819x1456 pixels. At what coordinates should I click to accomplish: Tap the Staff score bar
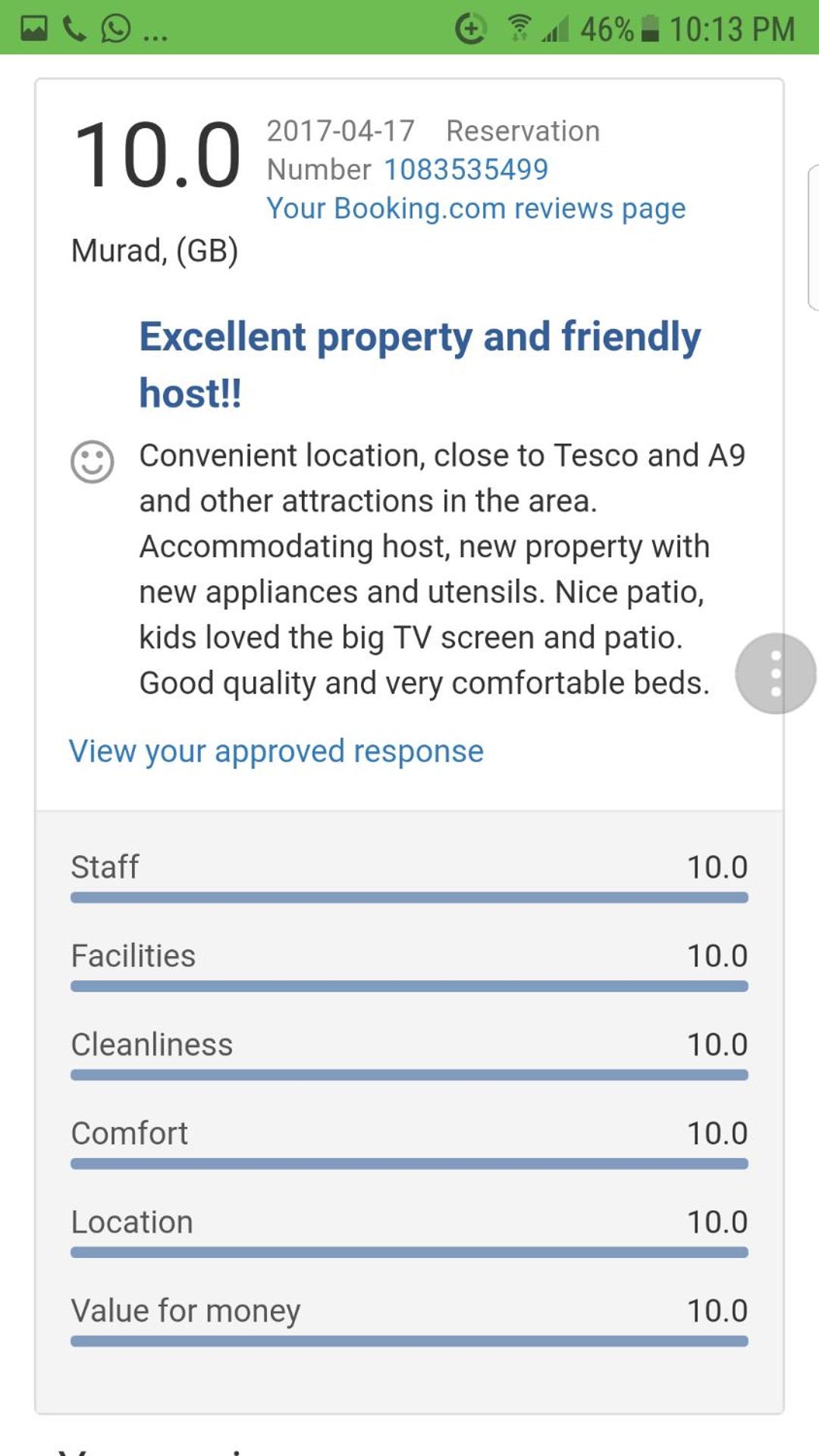point(409,898)
